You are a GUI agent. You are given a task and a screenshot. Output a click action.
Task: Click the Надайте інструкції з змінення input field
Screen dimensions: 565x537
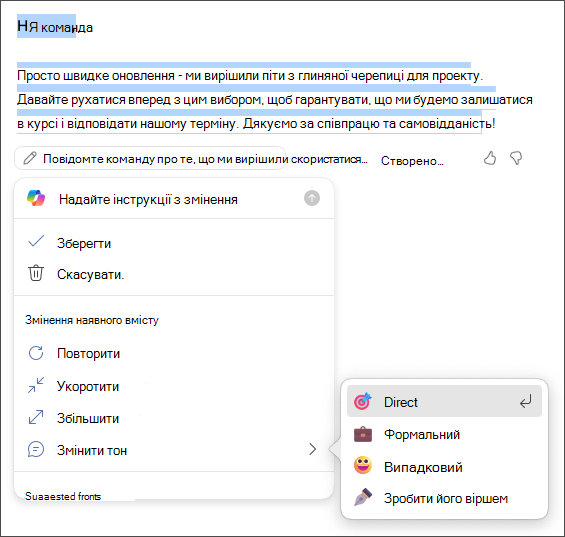click(x=174, y=199)
